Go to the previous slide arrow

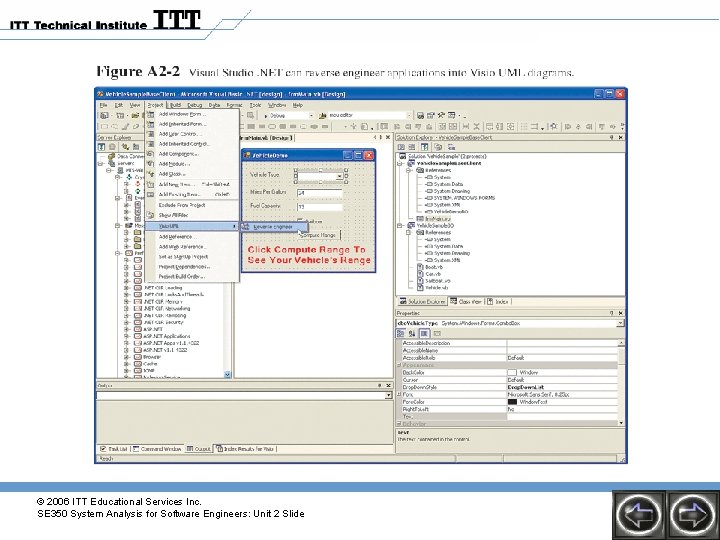(638, 514)
